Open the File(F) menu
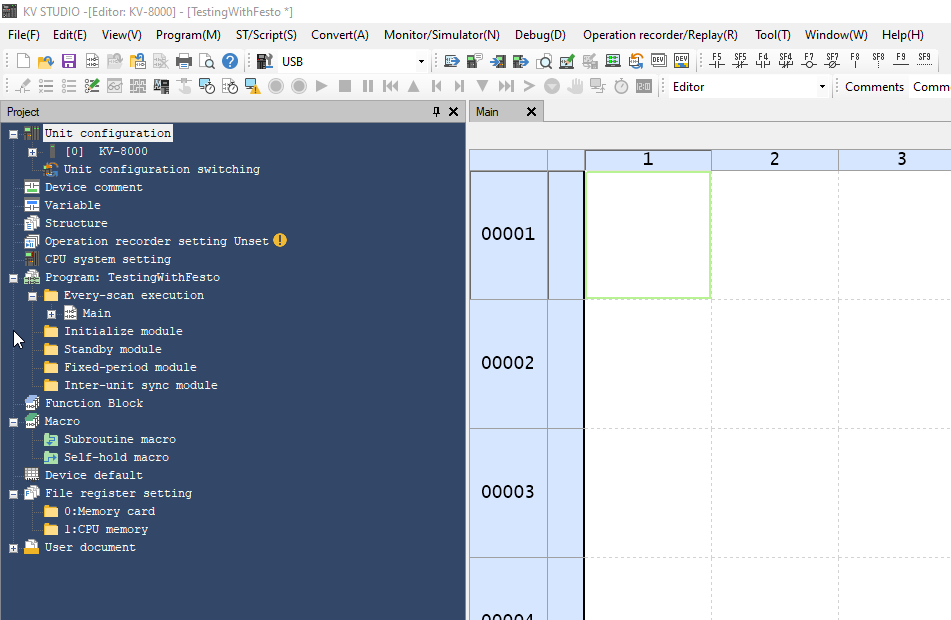 point(24,35)
